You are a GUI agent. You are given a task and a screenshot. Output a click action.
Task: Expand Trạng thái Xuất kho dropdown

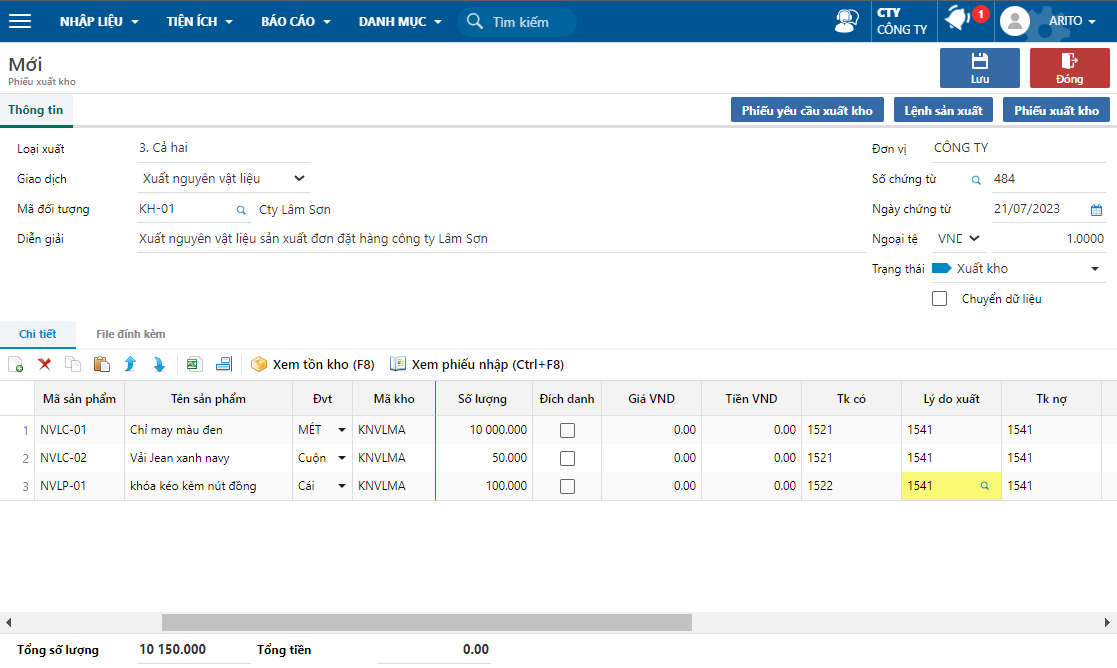(x=1095, y=269)
